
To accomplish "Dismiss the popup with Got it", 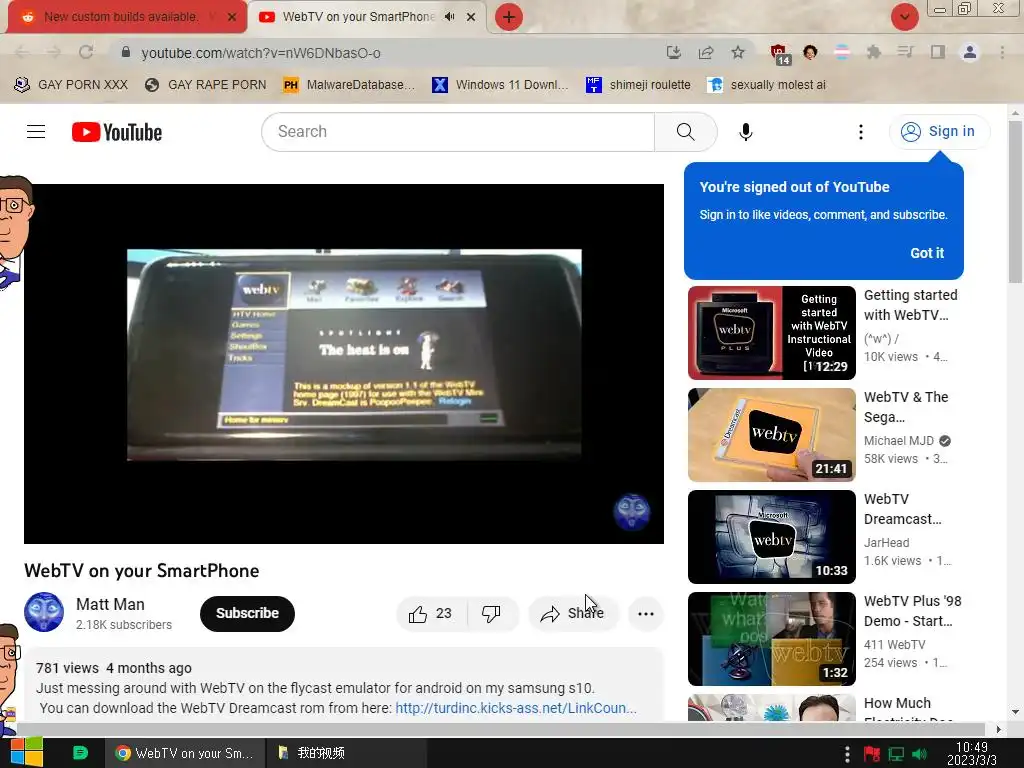I will [927, 253].
